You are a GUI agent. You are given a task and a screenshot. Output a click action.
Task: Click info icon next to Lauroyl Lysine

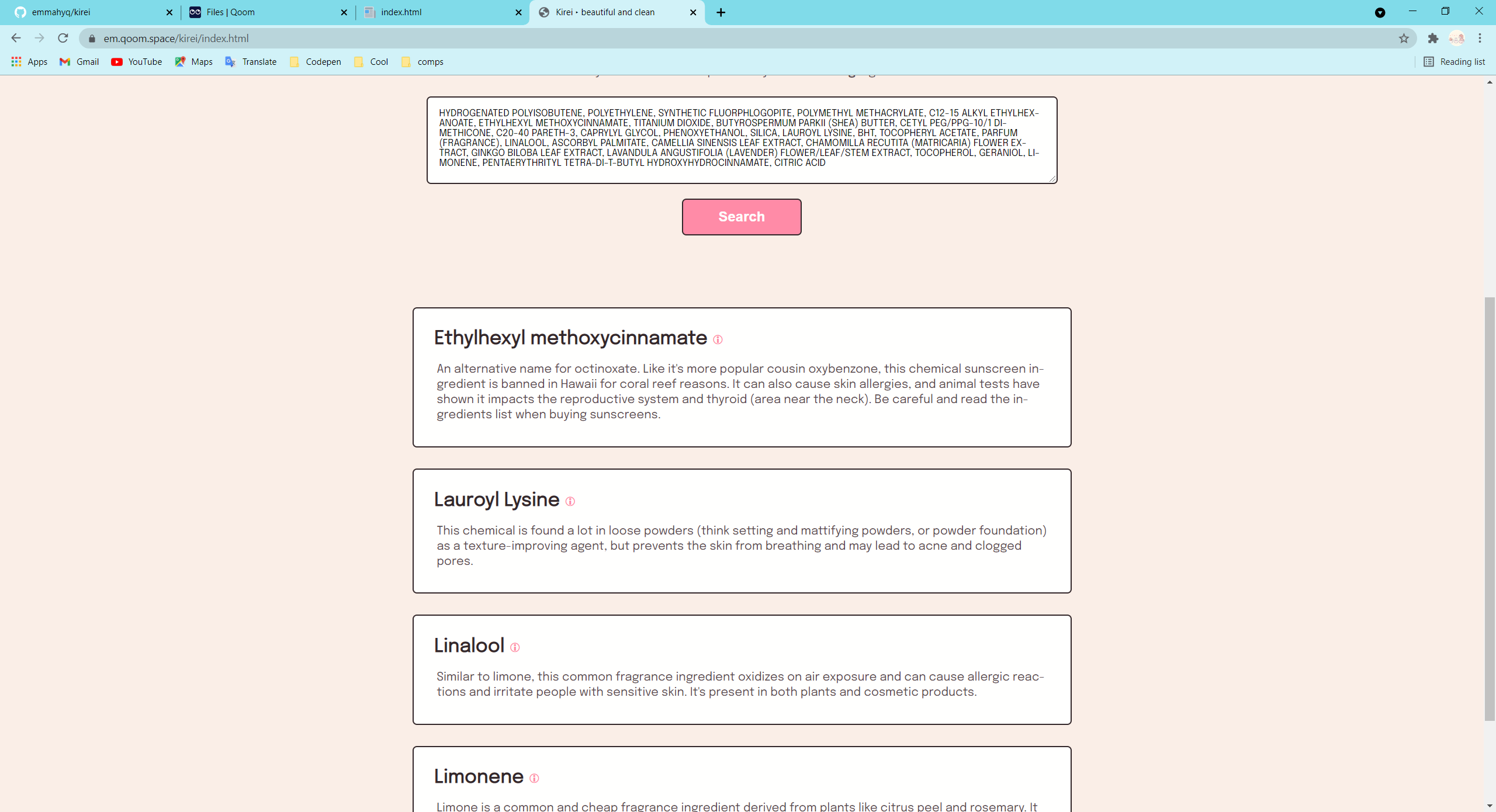pyautogui.click(x=570, y=502)
